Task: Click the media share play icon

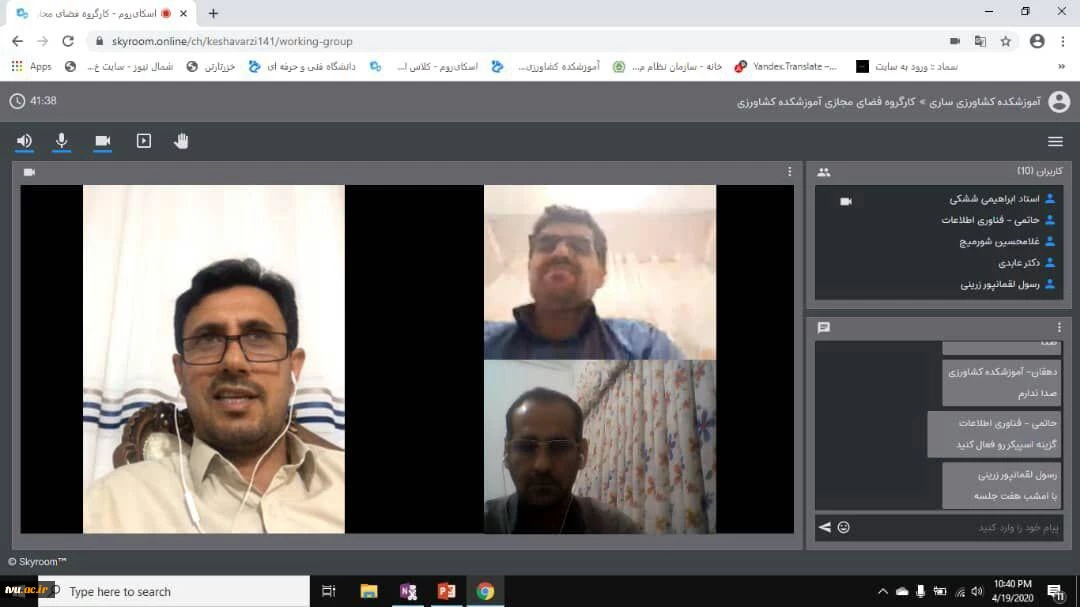Action: (144, 141)
